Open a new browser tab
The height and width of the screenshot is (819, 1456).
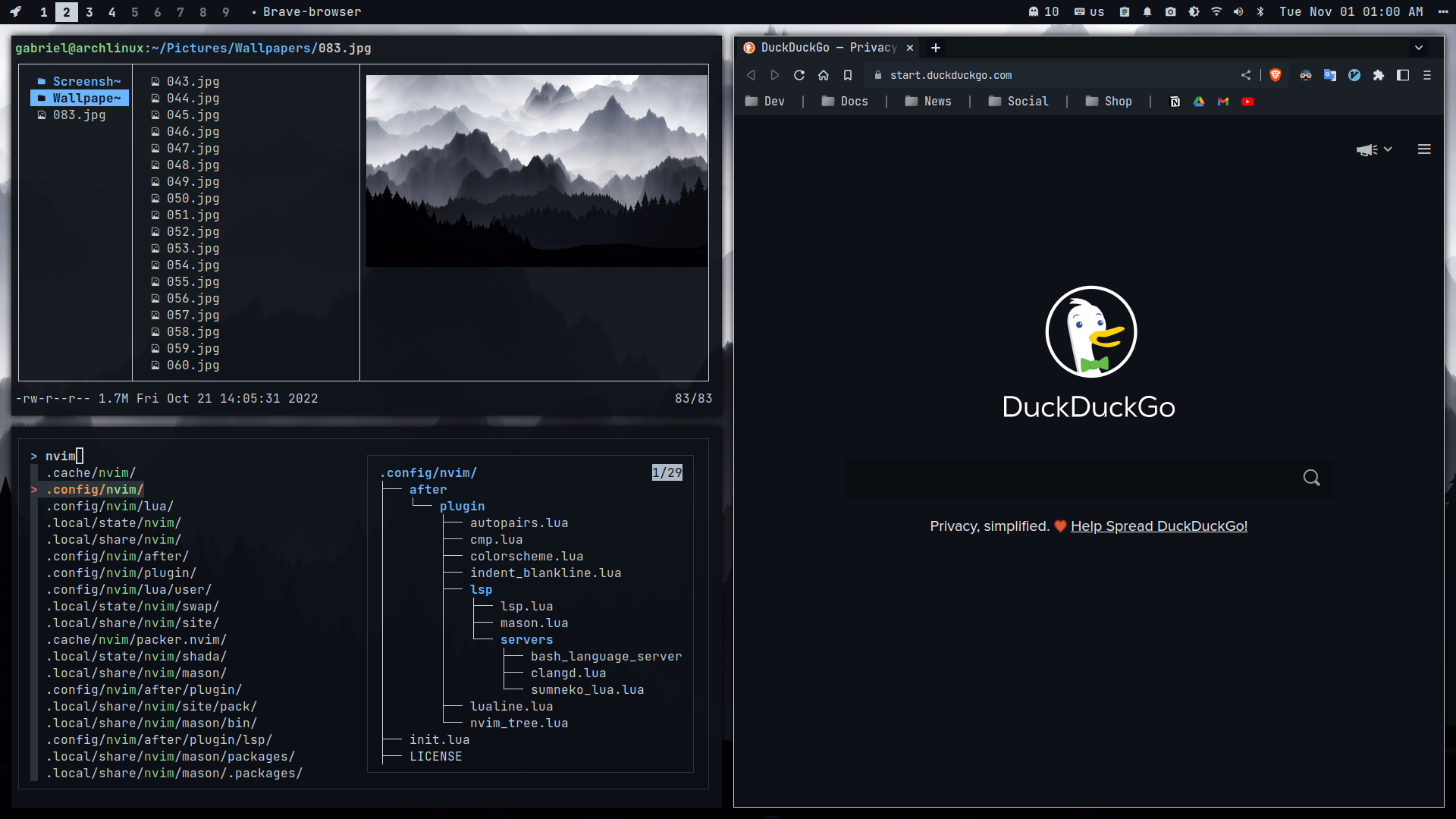click(x=936, y=48)
